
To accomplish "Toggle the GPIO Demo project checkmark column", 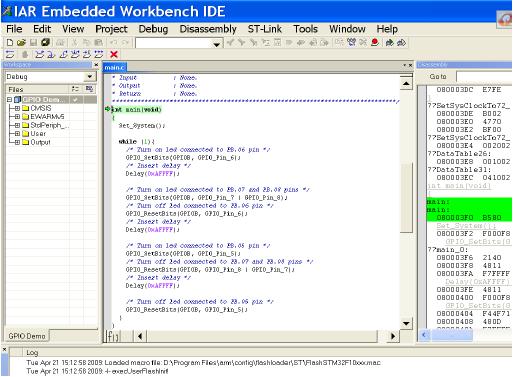I will click(76, 99).
